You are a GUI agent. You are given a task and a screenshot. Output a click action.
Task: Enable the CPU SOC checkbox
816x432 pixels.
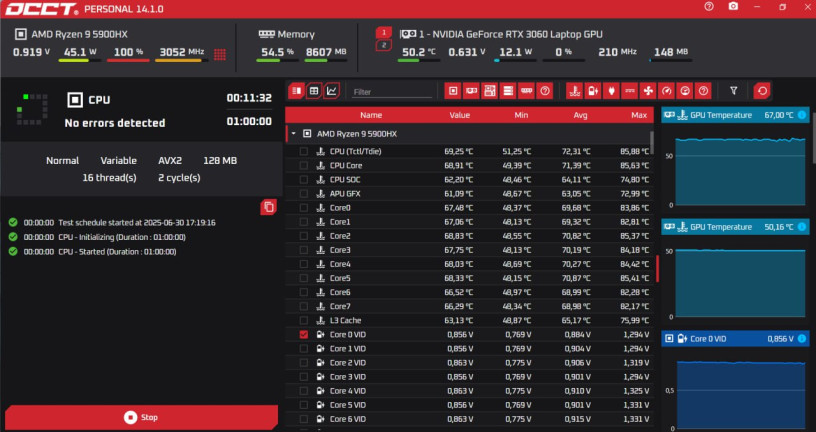pyautogui.click(x=303, y=180)
